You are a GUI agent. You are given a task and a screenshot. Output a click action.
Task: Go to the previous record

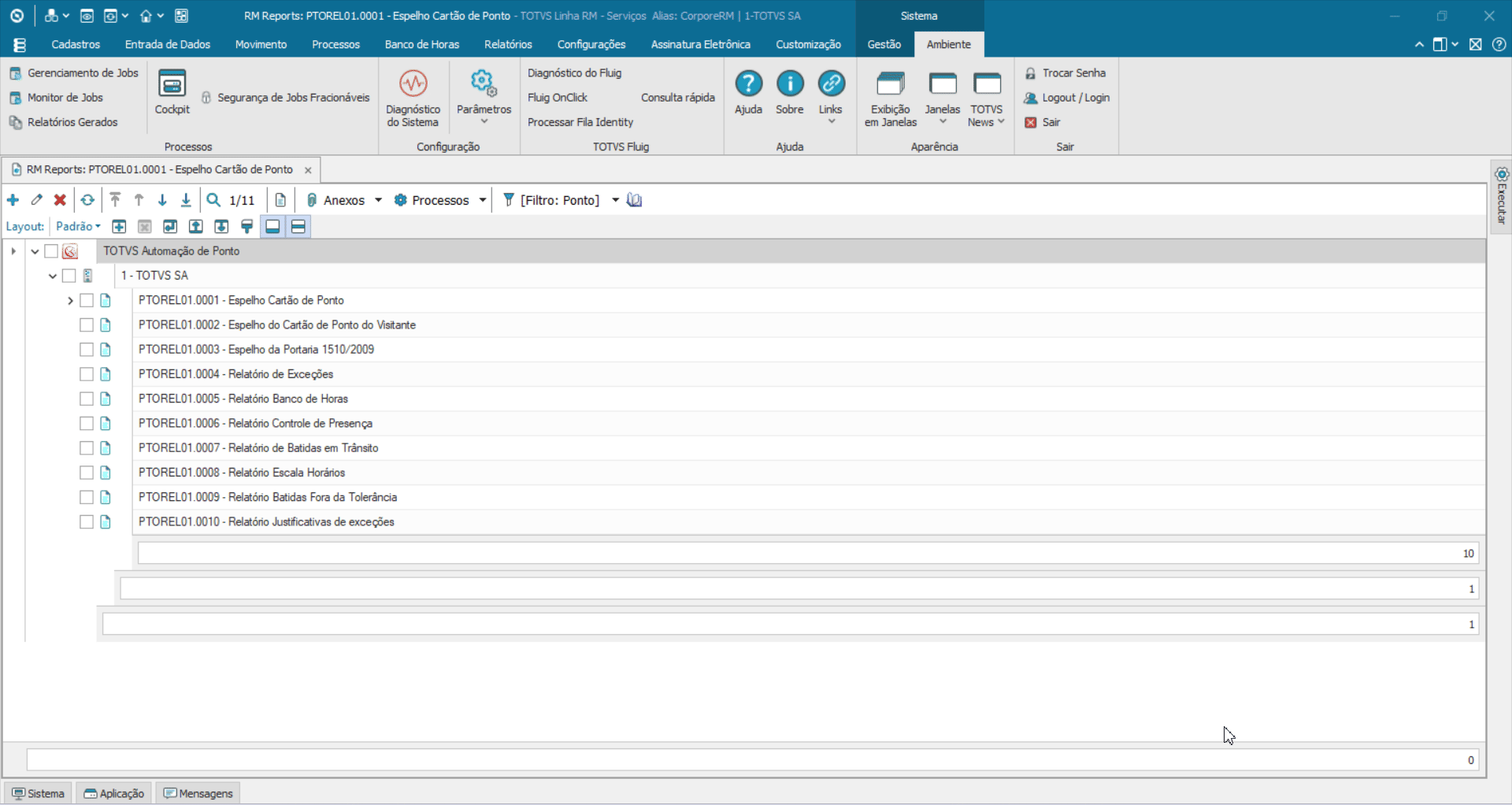point(139,200)
